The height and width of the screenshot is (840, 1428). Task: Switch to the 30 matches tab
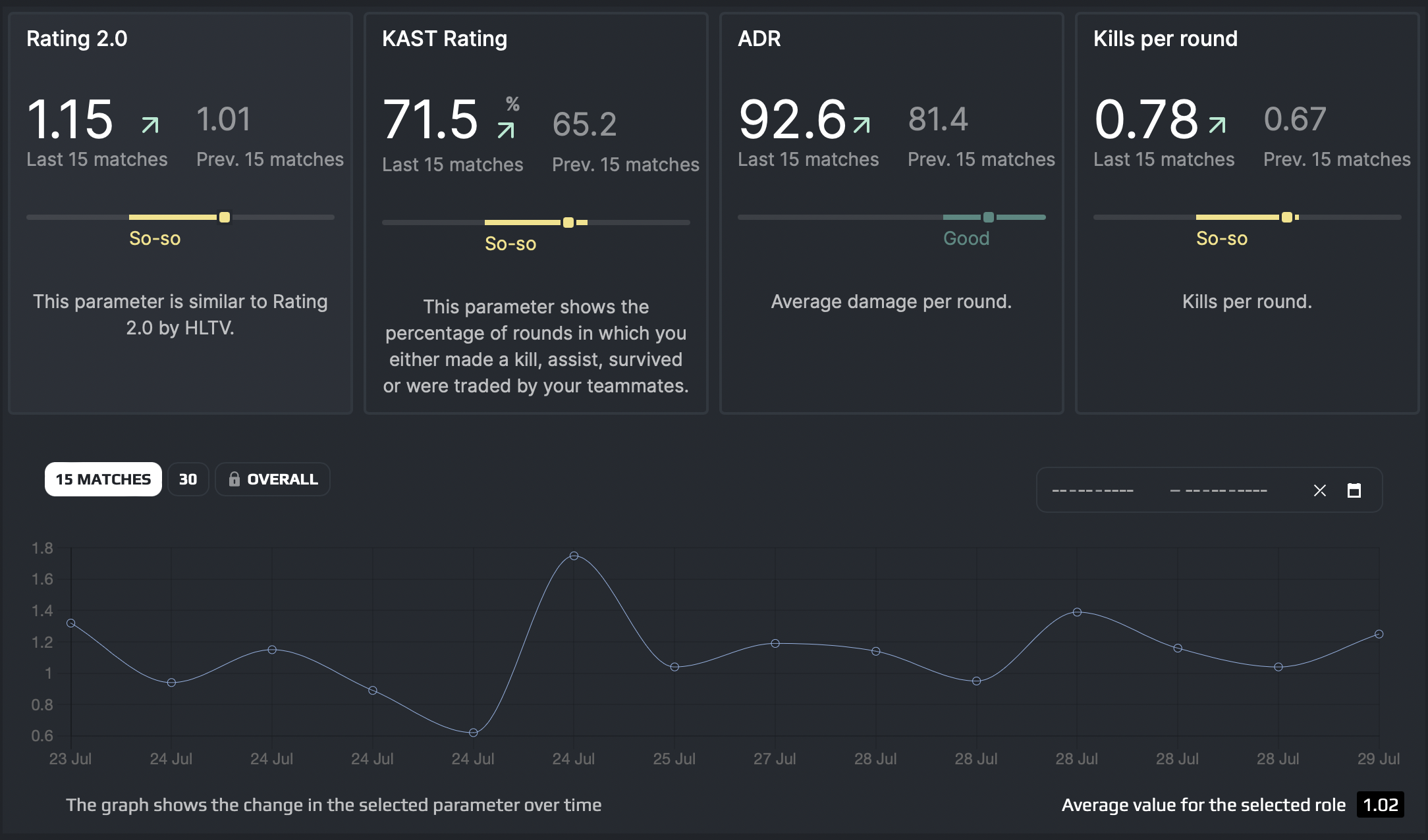tap(188, 479)
